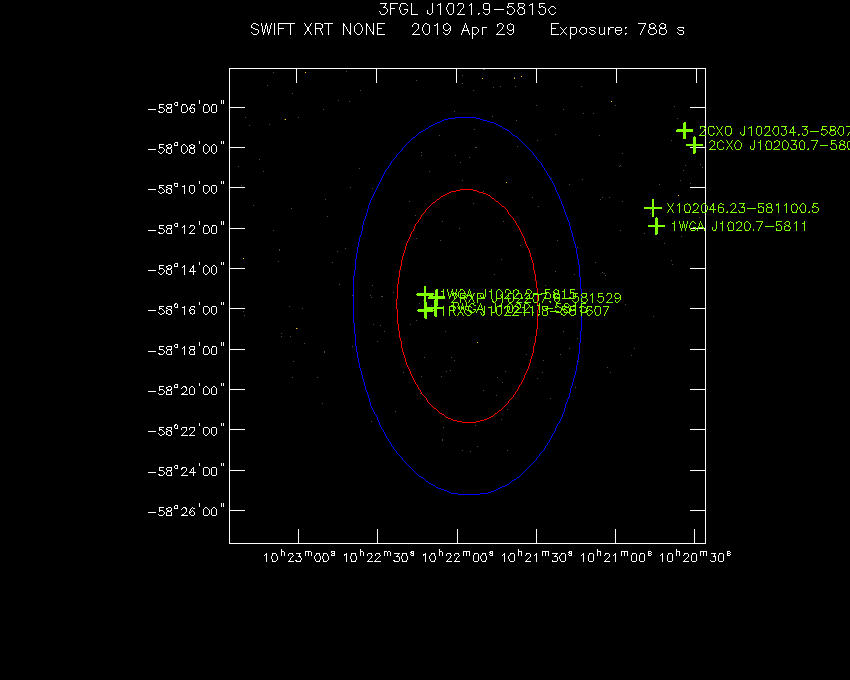The width and height of the screenshot is (850, 680).
Task: Click the source label "2CXO J102030.7-580"
Action: click(x=779, y=145)
